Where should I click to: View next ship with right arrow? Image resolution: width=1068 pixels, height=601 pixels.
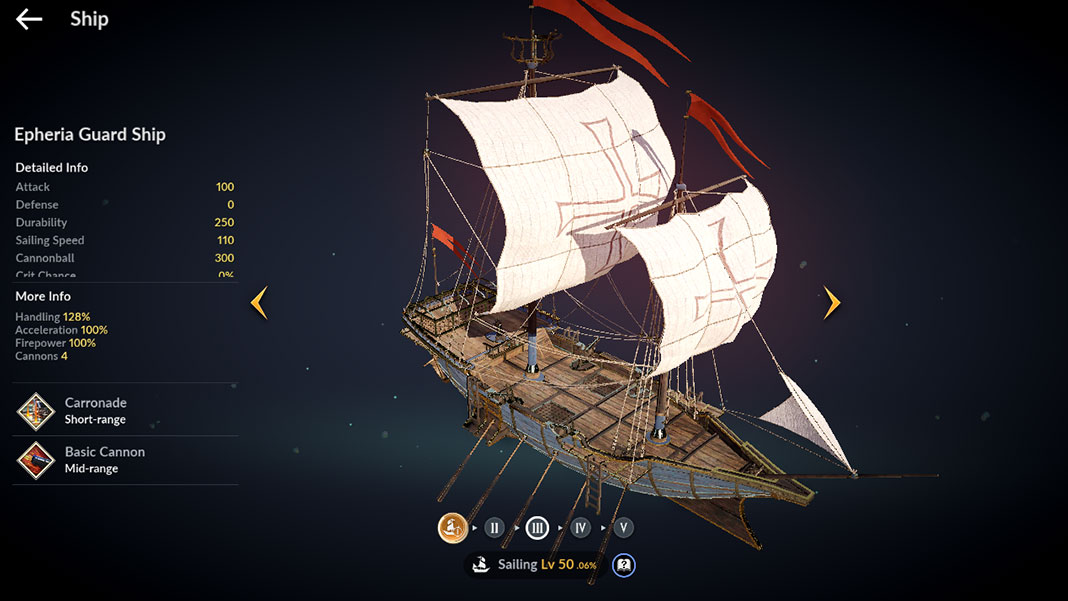tap(832, 303)
